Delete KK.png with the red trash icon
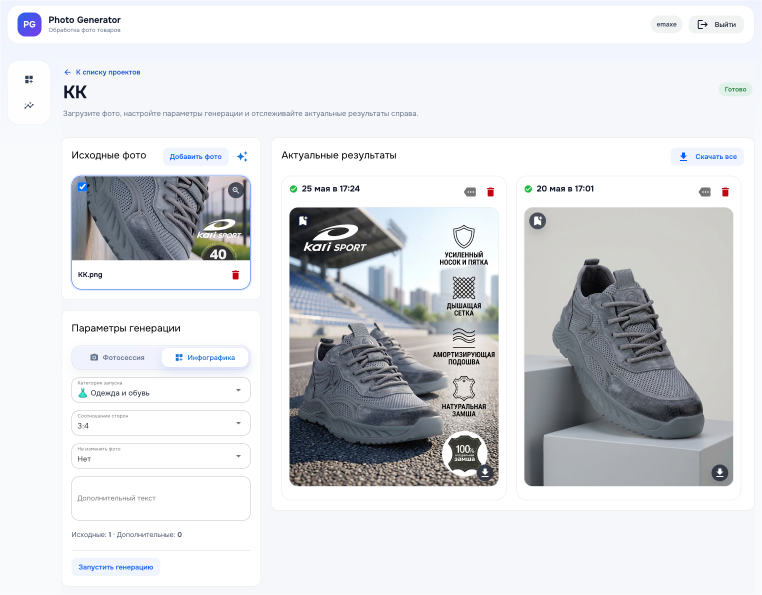 tap(236, 275)
